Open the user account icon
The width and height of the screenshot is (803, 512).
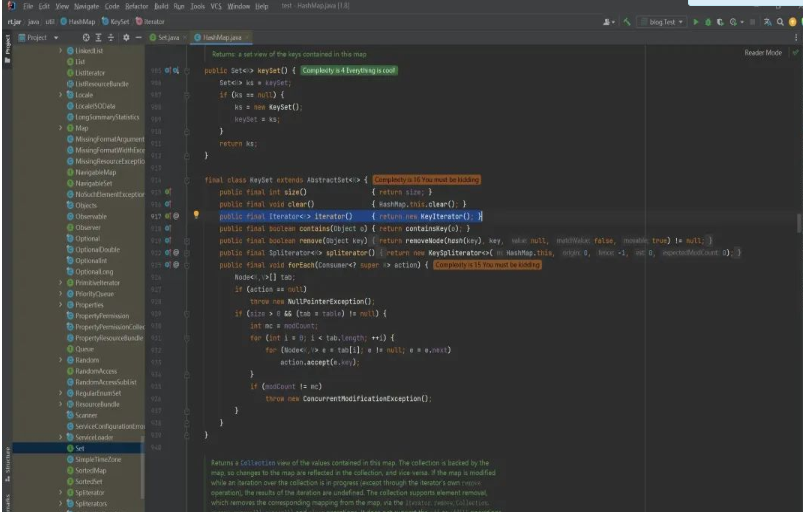pyautogui.click(x=607, y=22)
